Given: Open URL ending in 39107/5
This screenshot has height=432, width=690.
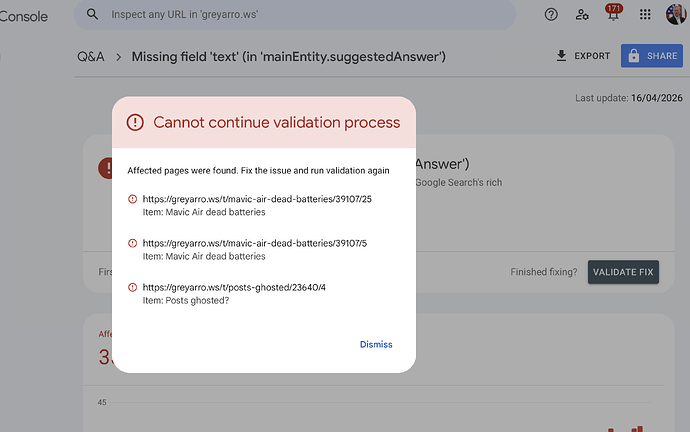Looking at the screenshot, I should point(254,243).
